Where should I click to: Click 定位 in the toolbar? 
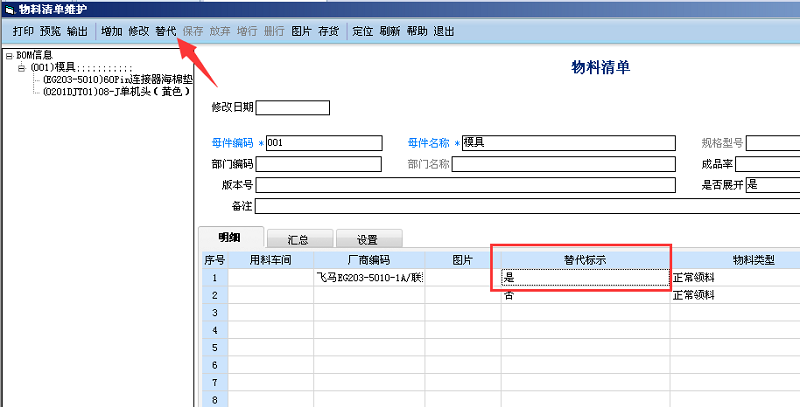coord(363,31)
